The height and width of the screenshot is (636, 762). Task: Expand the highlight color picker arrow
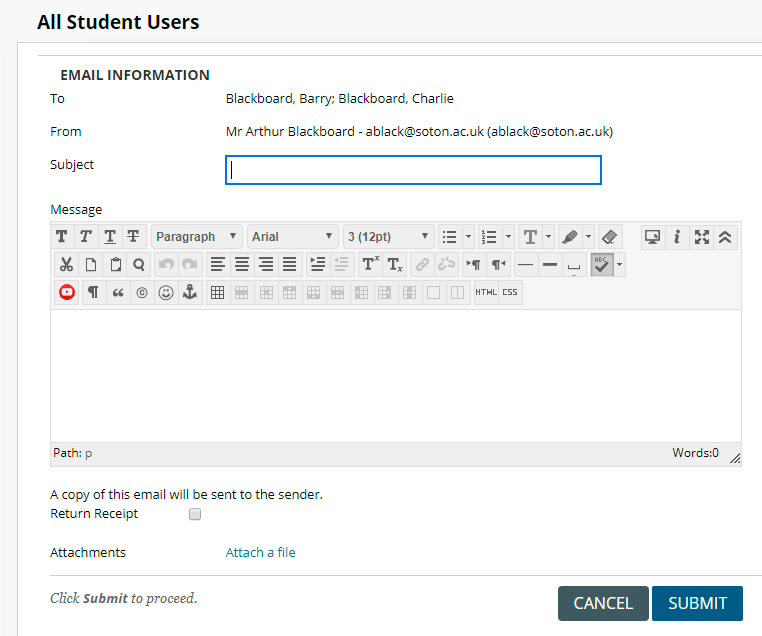pyautogui.click(x=588, y=237)
